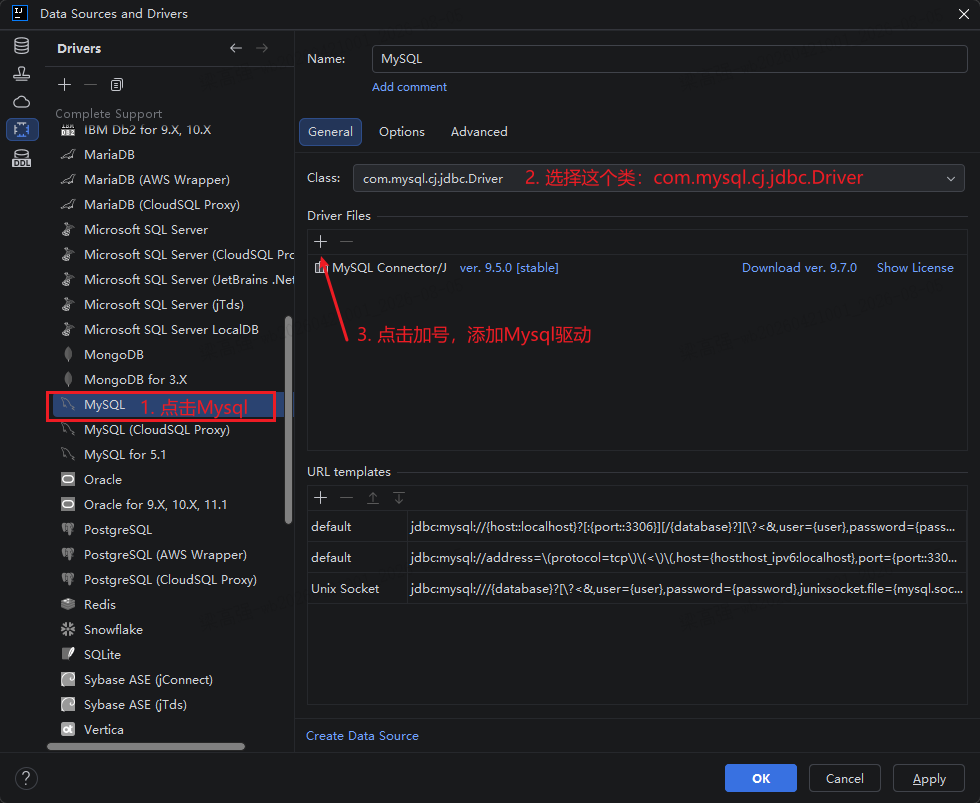Remove driver file with minus icon
The height and width of the screenshot is (803, 980).
point(347,241)
